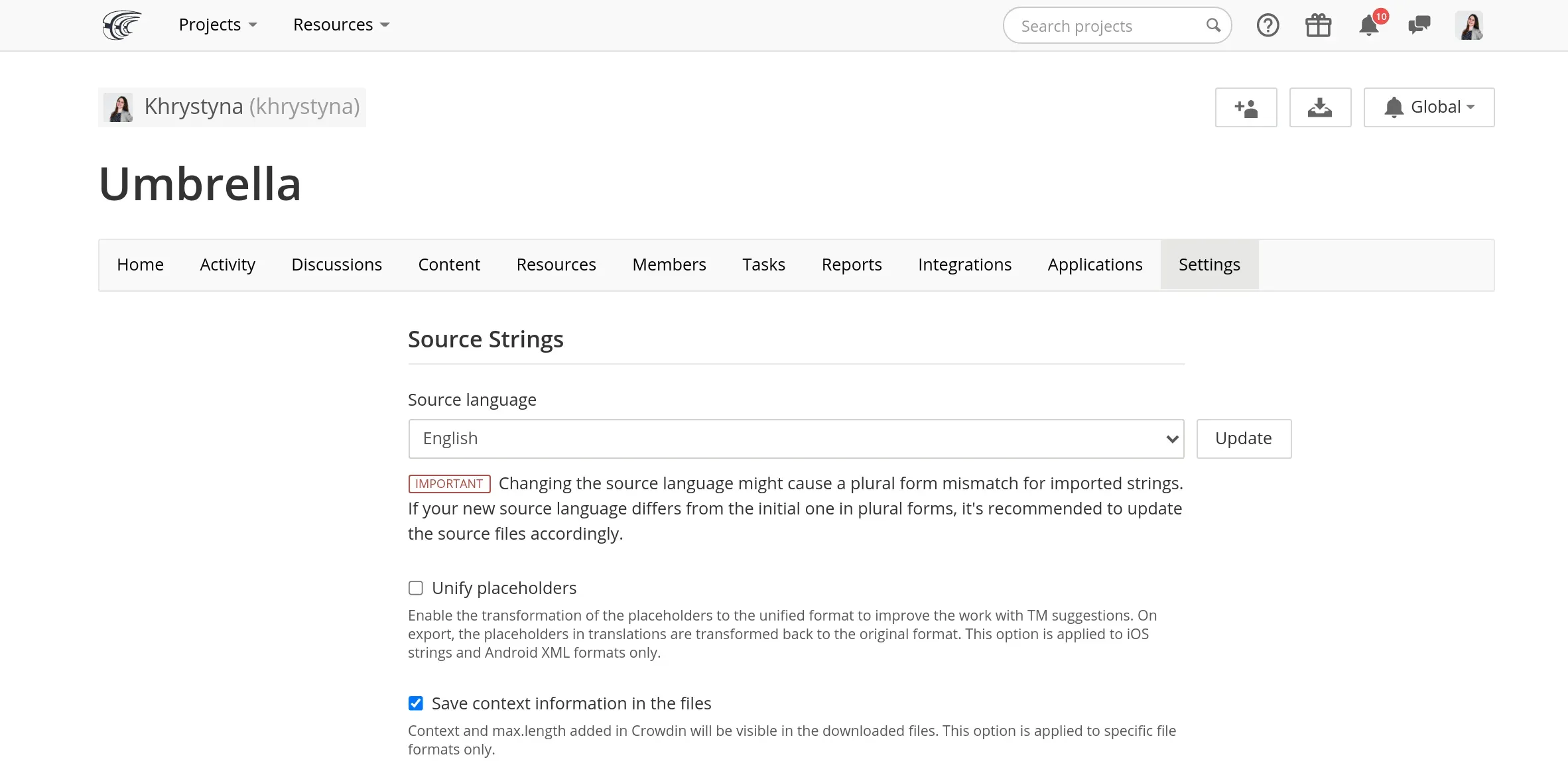Uncheck Save context information in the files
1568x779 pixels.
tap(416, 703)
